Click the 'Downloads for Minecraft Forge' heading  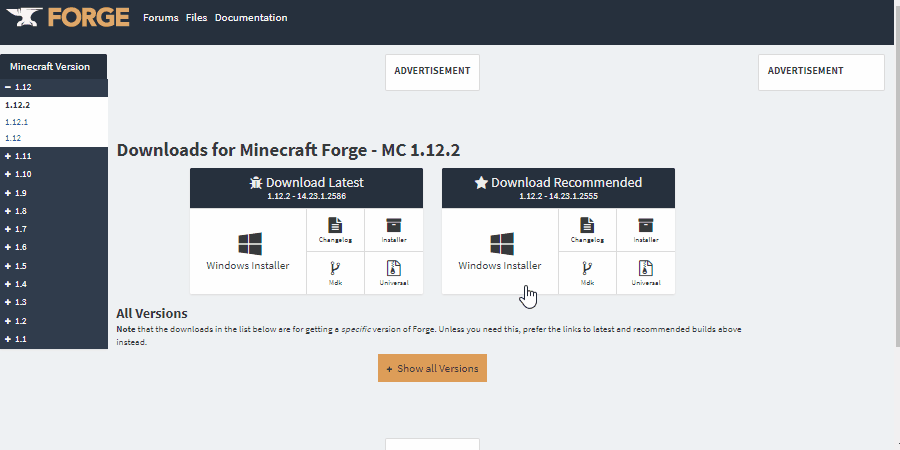288,150
